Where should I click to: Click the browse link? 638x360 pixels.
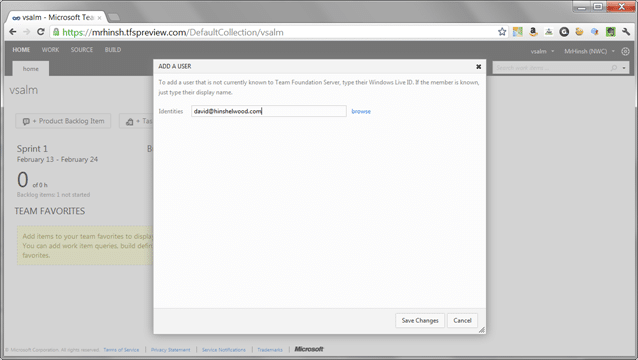(x=361, y=111)
